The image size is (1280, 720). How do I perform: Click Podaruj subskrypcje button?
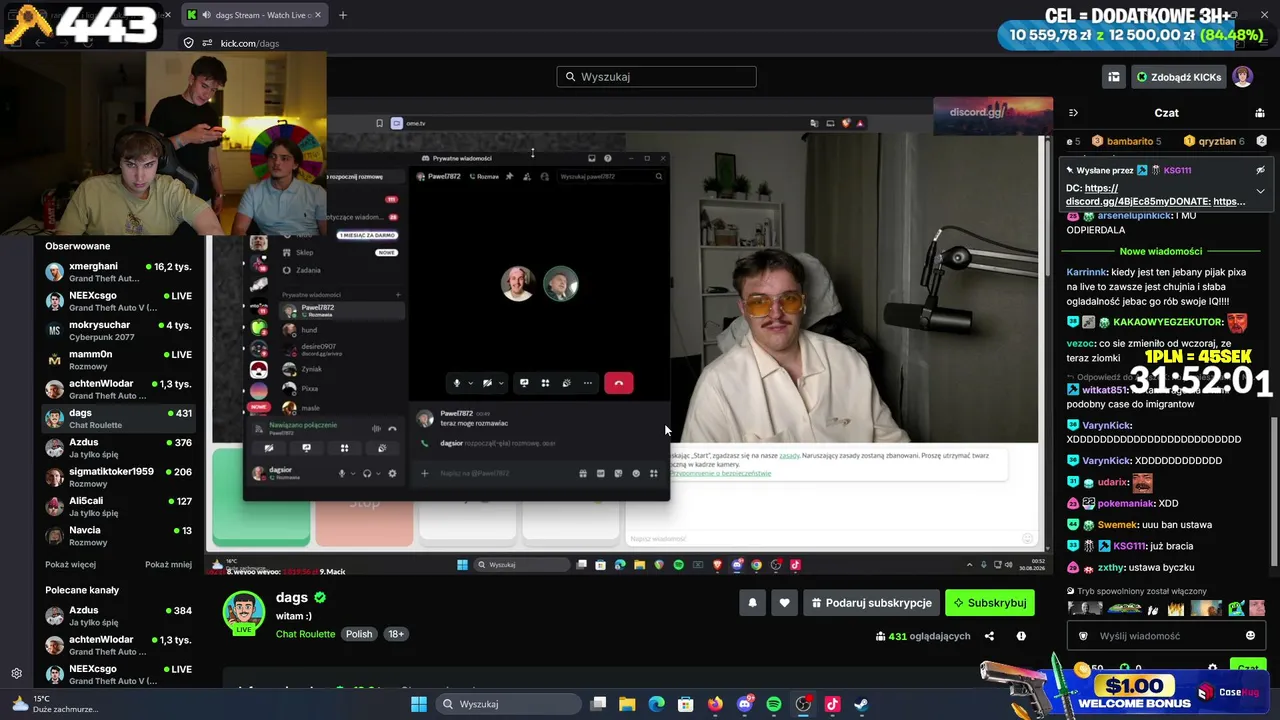click(x=871, y=603)
